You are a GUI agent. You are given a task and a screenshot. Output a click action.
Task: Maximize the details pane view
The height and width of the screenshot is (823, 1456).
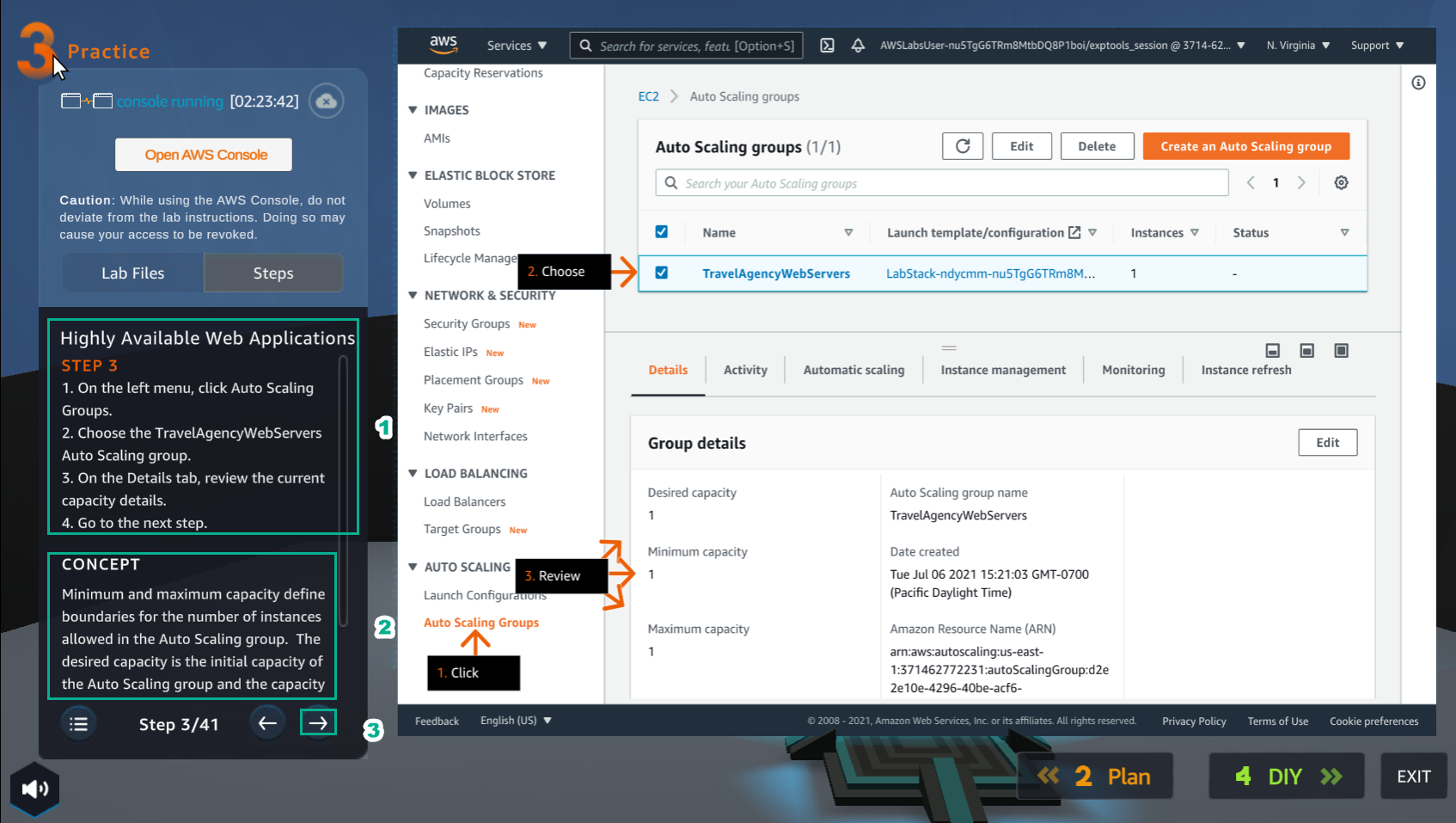(1341, 350)
